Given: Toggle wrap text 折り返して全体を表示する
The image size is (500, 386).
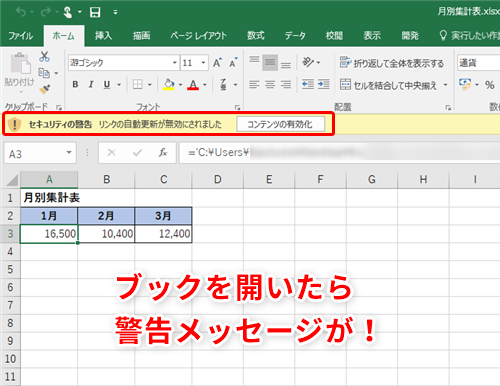Looking at the screenshot, I should [392, 63].
